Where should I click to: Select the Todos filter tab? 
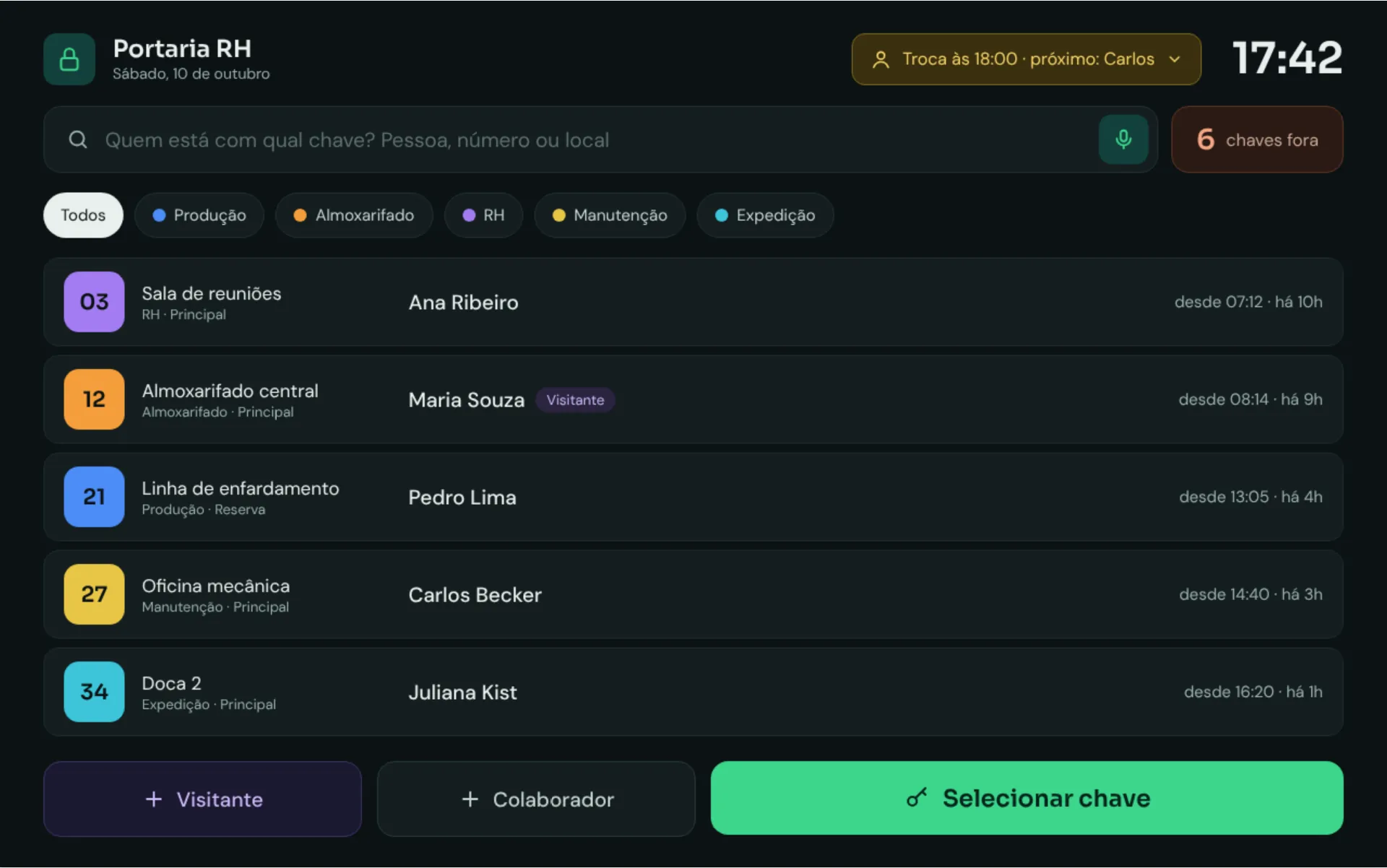83,215
